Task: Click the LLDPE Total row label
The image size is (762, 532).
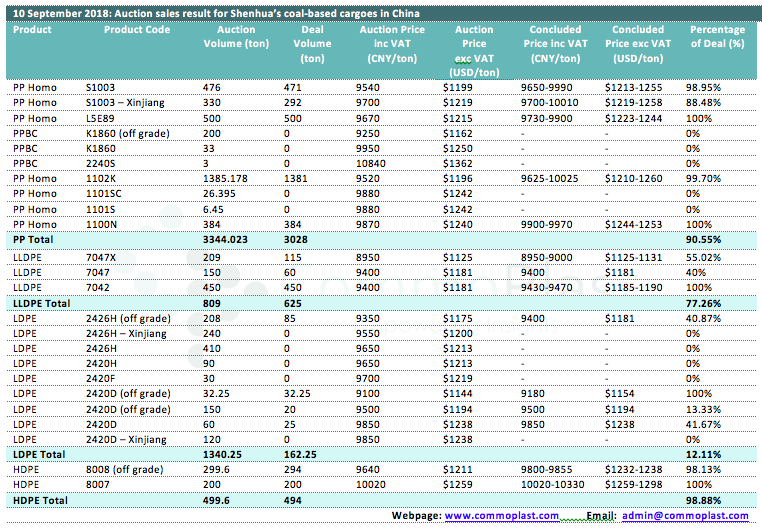Action: [x=41, y=301]
